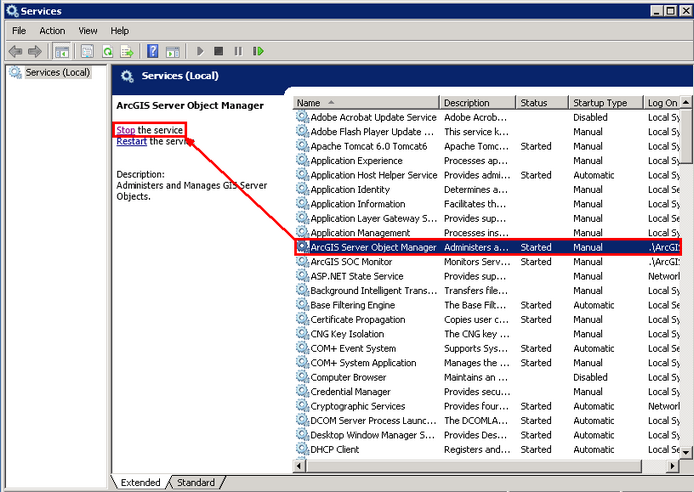Click gear icon of Adobe Acrobat Update Service

(x=302, y=117)
